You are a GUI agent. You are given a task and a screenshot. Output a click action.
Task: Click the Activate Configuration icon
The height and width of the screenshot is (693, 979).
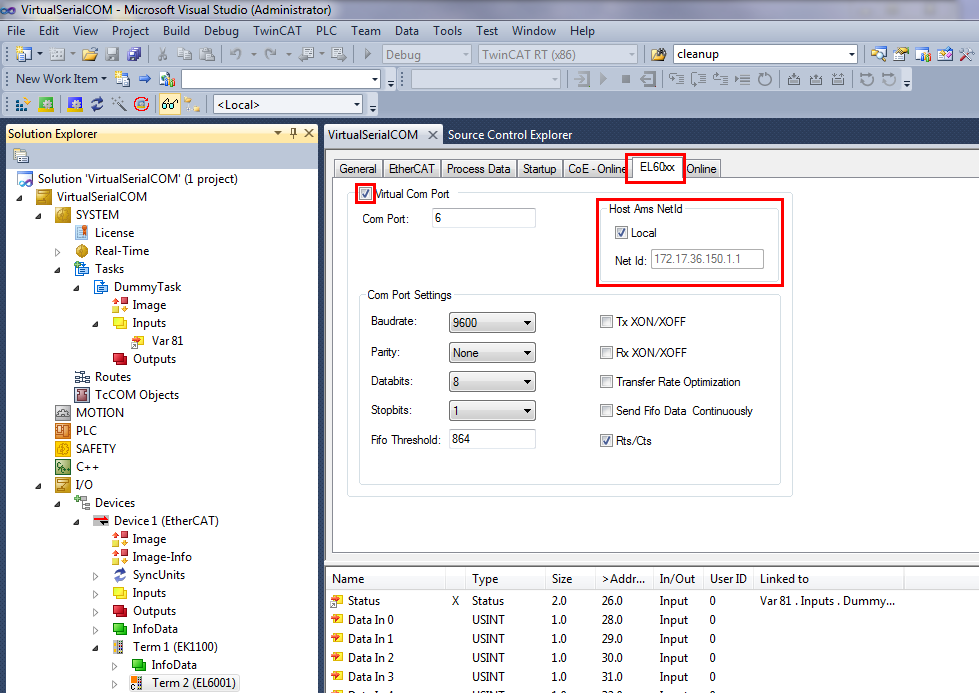22,104
